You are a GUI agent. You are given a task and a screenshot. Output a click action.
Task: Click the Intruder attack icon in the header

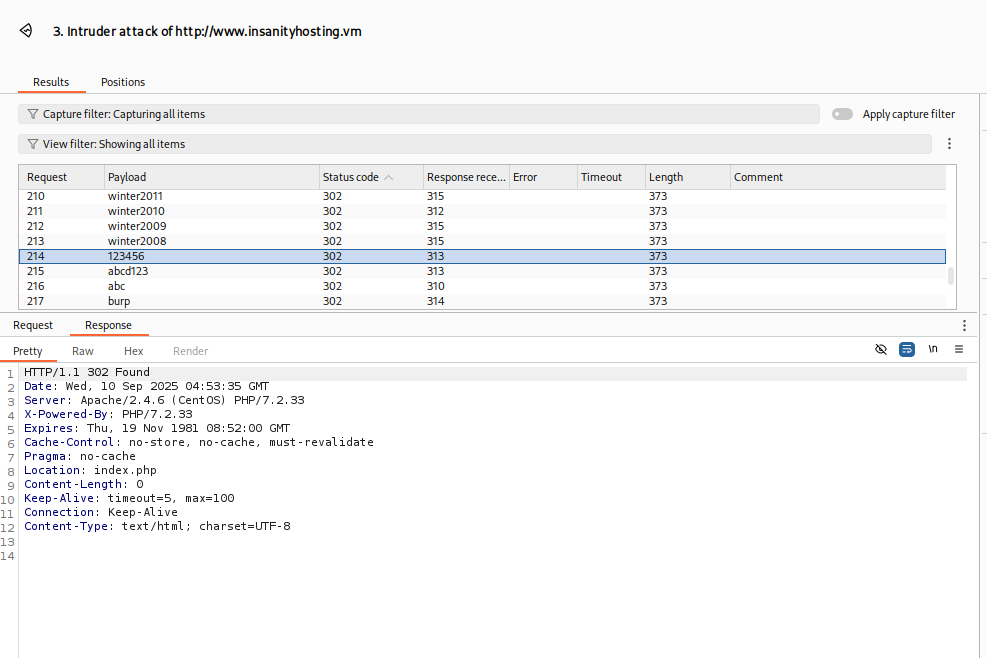(x=26, y=31)
